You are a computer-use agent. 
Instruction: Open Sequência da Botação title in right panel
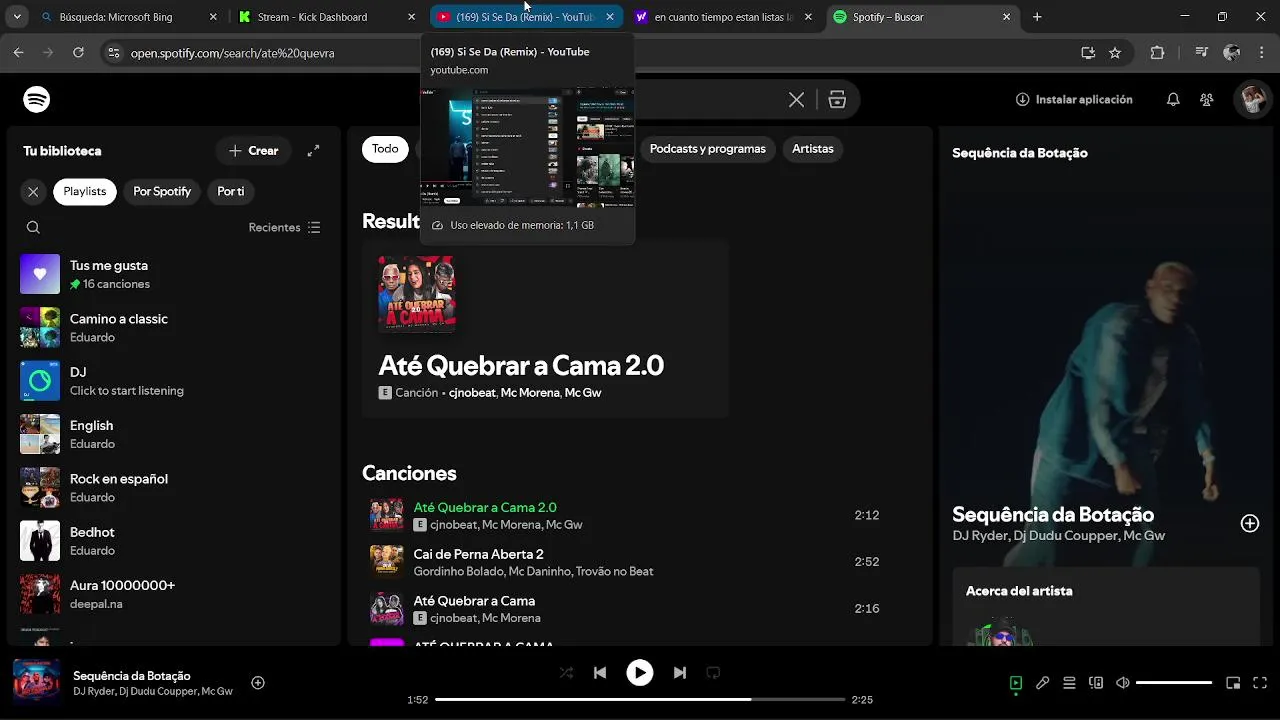[1053, 515]
